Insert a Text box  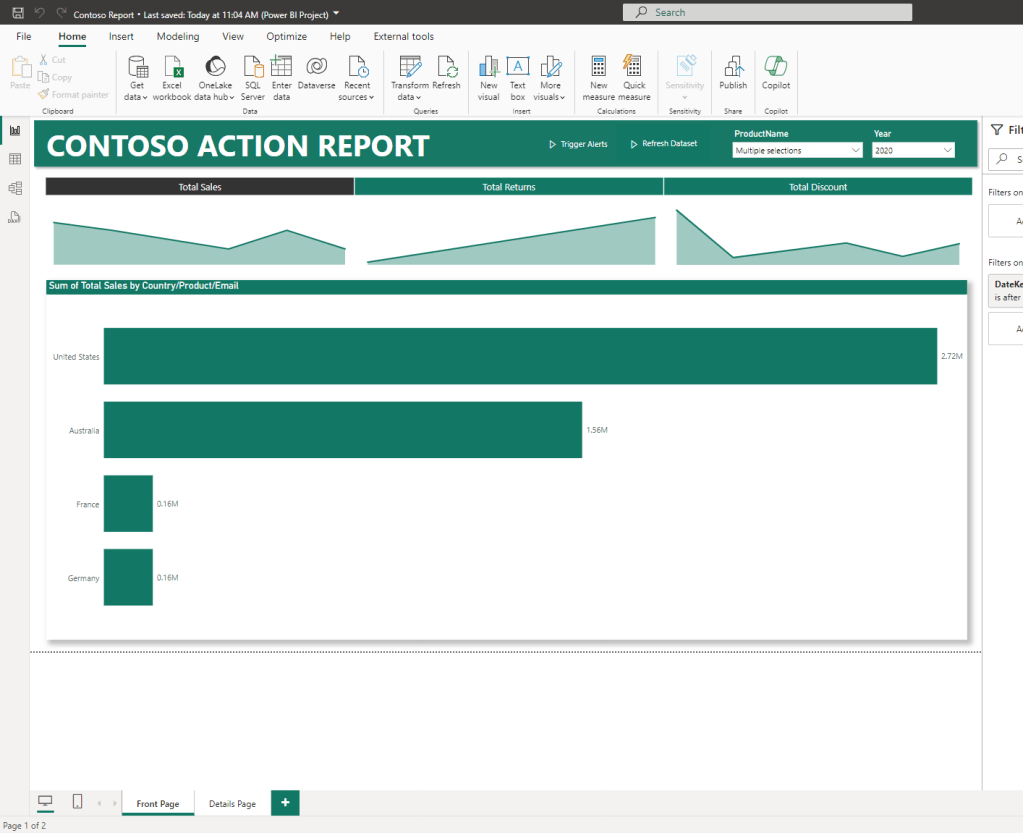(517, 68)
